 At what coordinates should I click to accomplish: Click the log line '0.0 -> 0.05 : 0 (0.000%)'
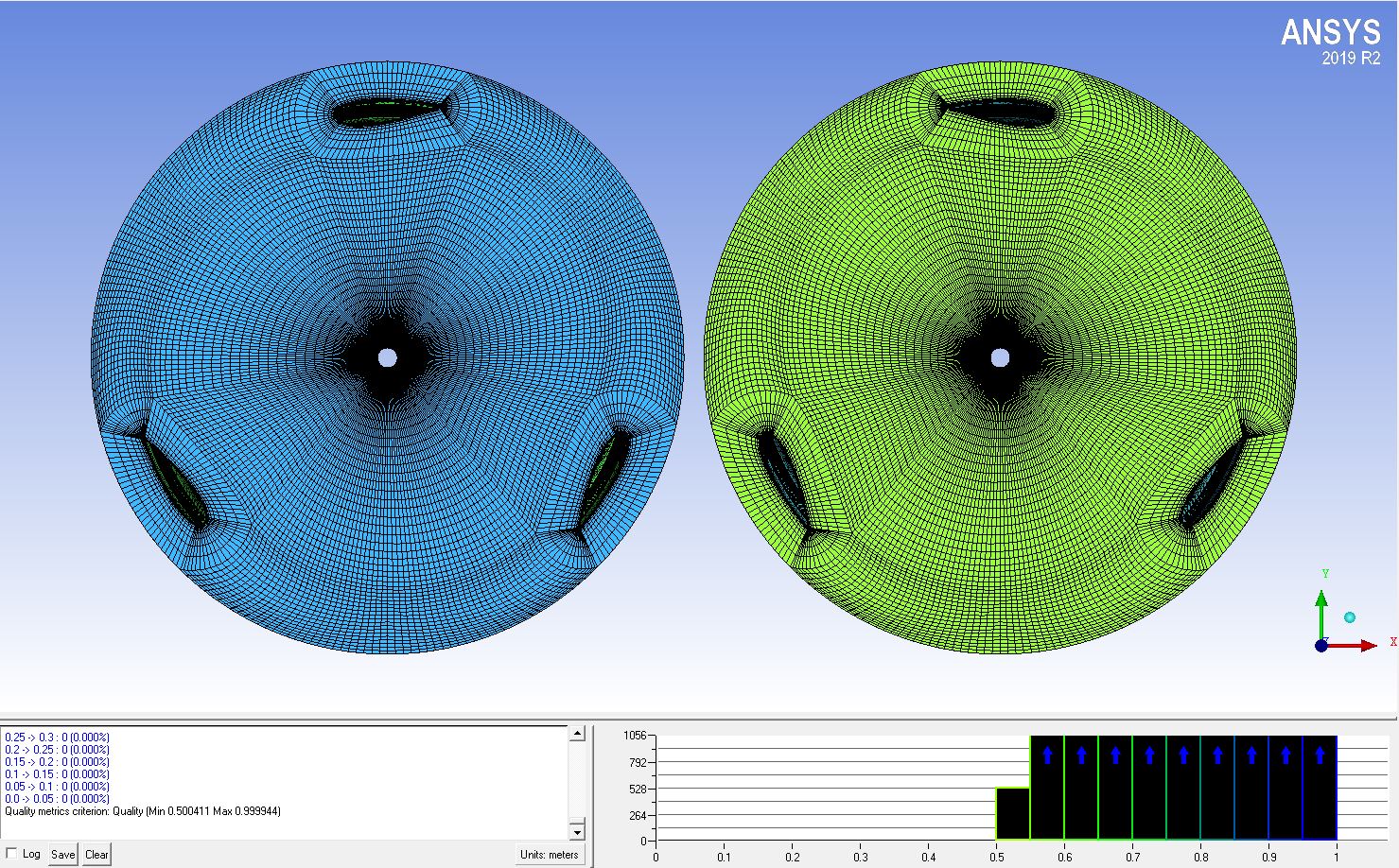57,799
